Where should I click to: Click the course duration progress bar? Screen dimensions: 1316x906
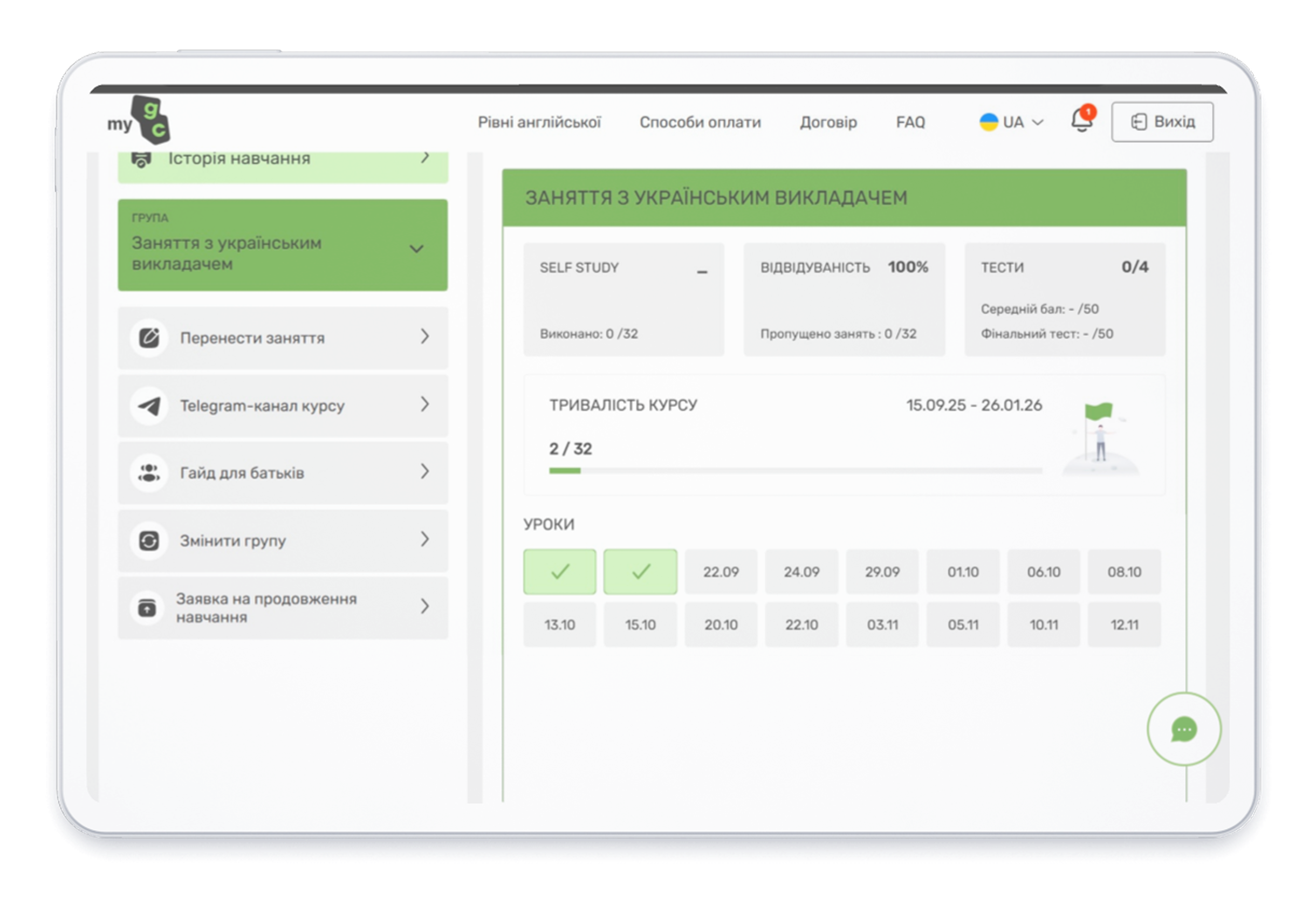(795, 471)
